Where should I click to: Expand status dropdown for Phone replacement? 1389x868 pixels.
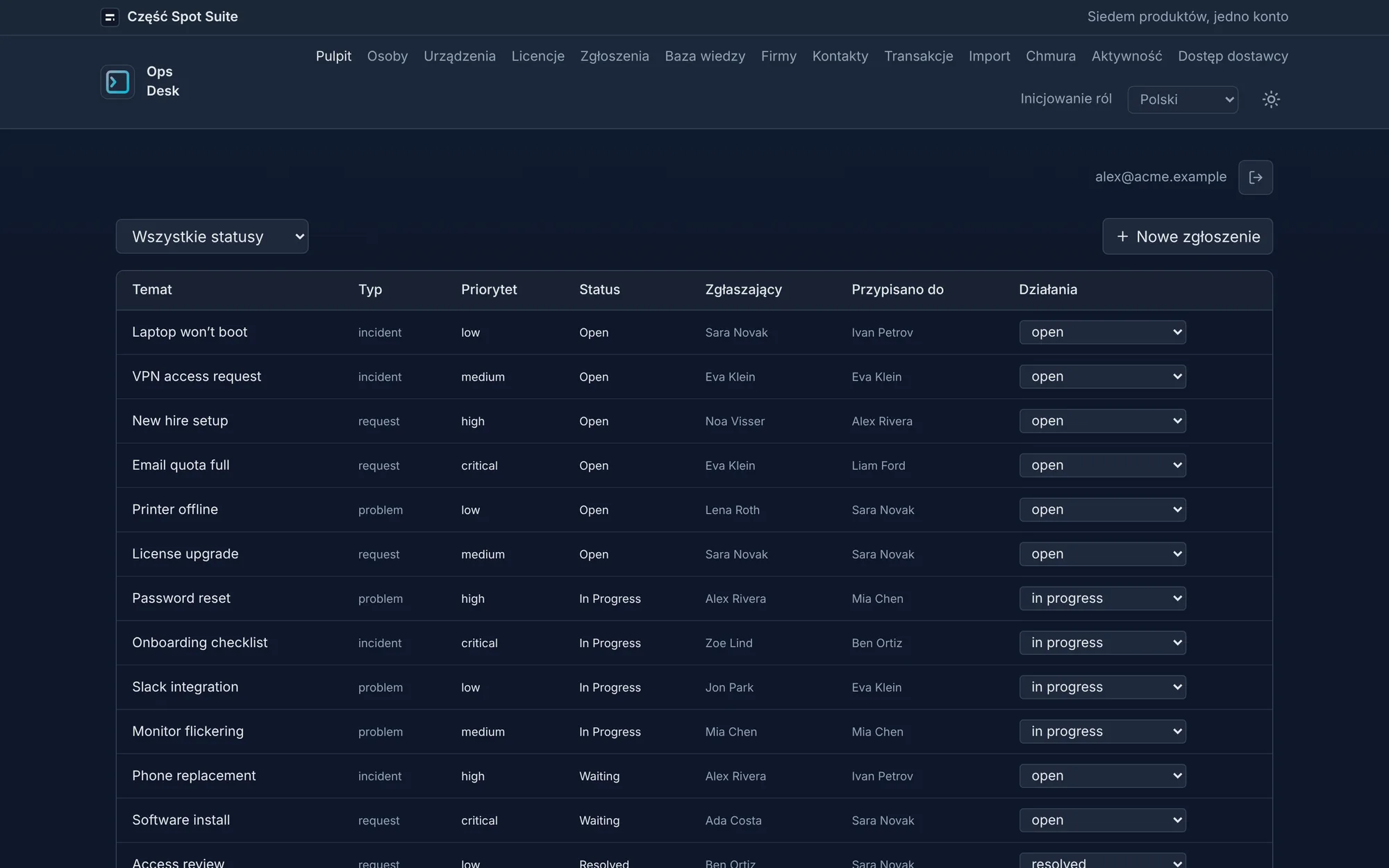1103,776
